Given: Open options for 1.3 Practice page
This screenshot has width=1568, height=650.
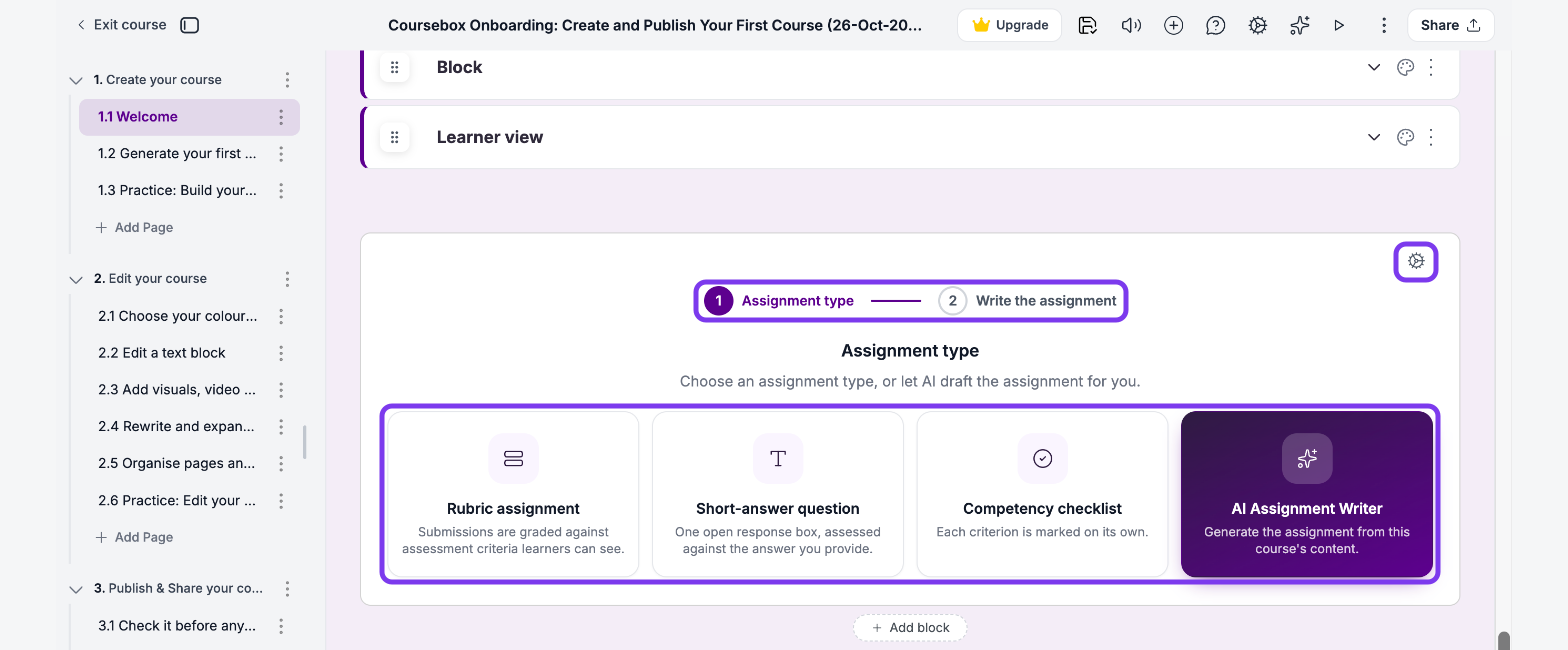Looking at the screenshot, I should coord(281,191).
